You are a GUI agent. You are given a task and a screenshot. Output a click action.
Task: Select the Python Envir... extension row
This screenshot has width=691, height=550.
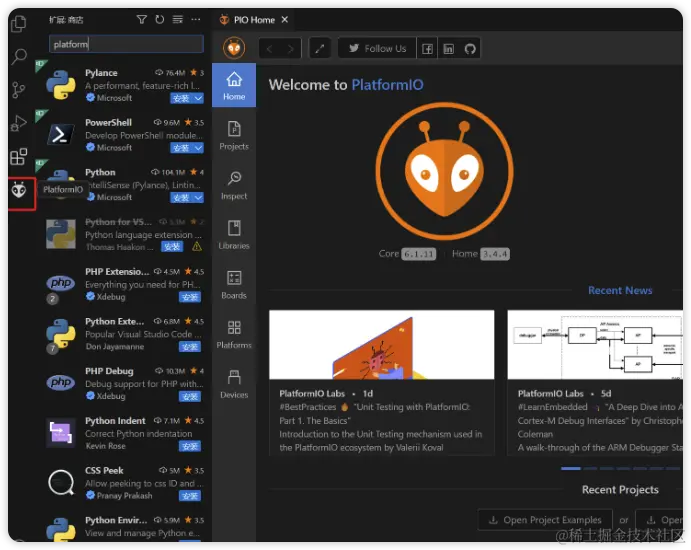click(x=124, y=527)
